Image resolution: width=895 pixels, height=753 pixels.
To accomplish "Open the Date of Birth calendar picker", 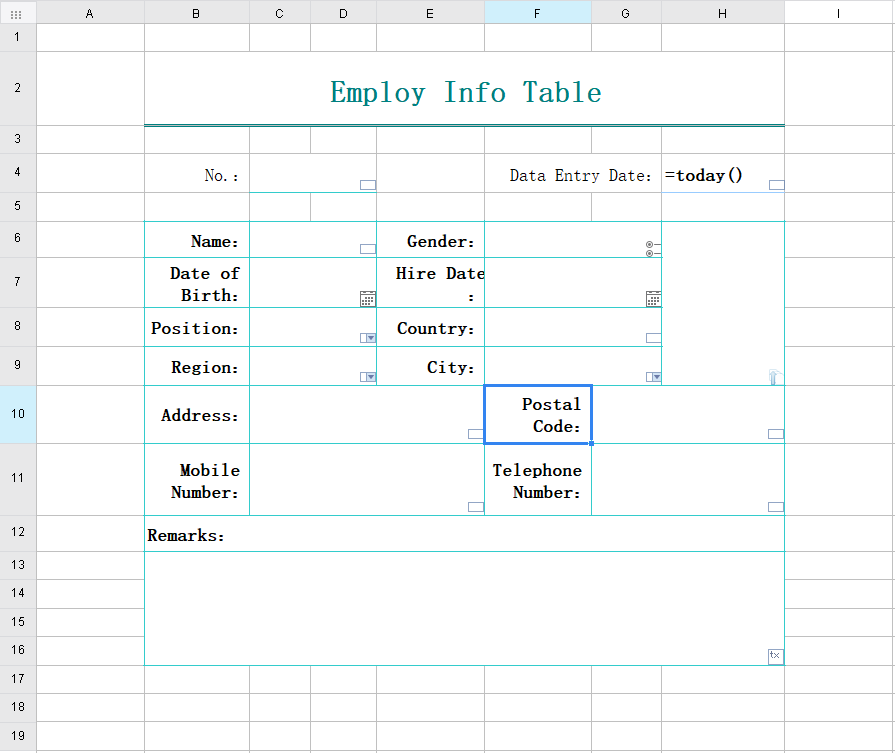I will pyautogui.click(x=368, y=298).
